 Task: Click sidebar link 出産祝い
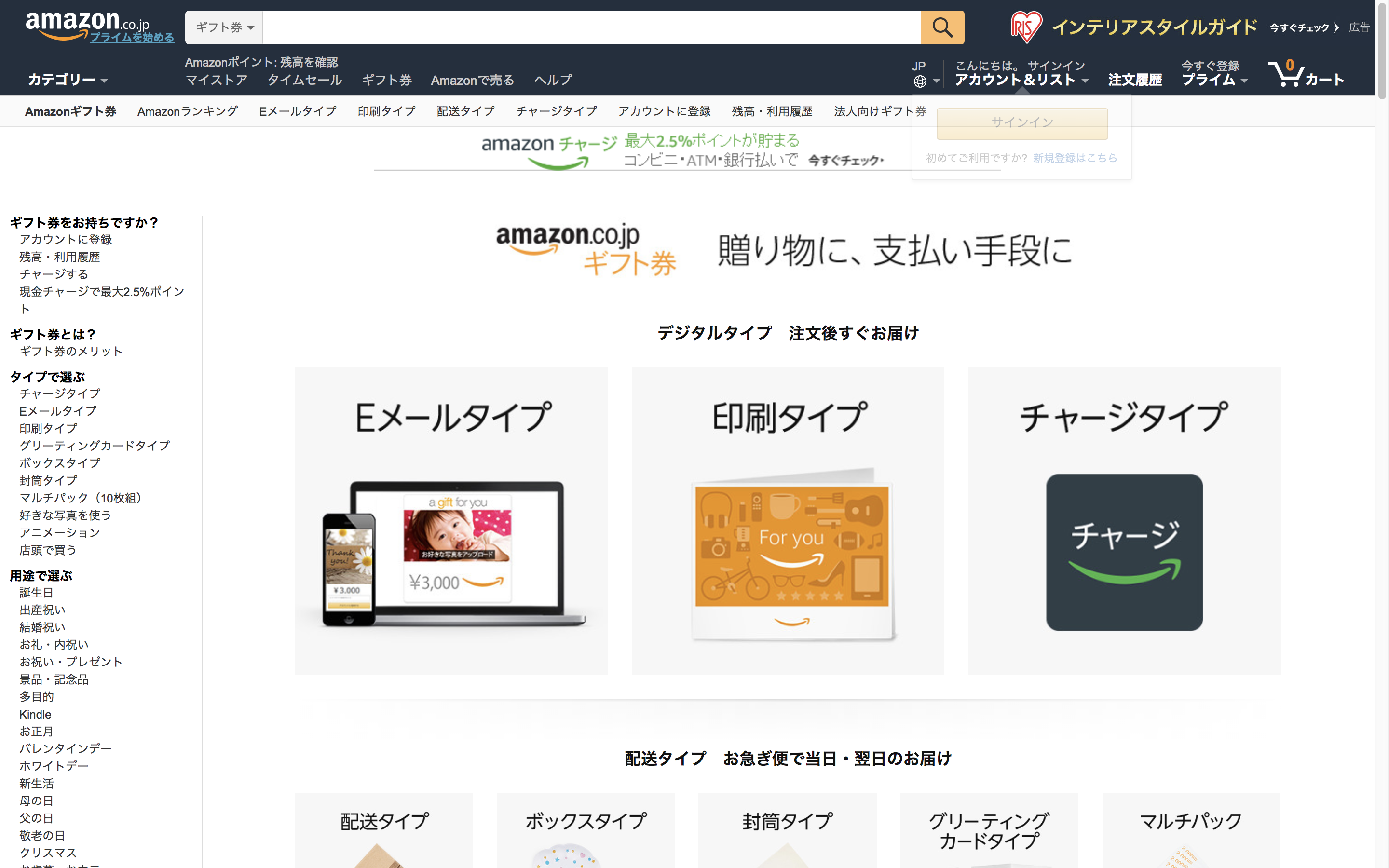point(42,610)
